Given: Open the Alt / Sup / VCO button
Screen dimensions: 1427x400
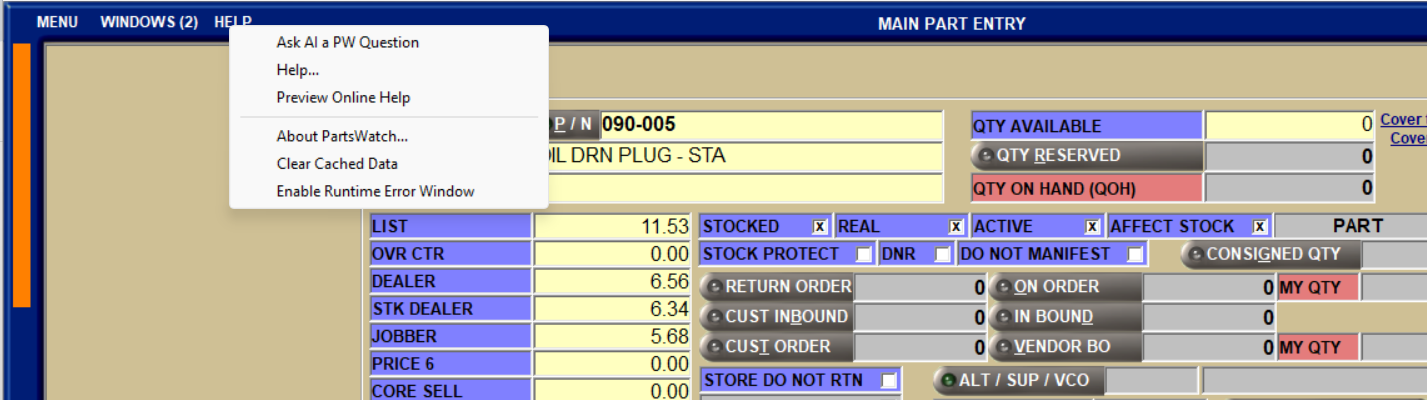Looking at the screenshot, I should 1016,381.
